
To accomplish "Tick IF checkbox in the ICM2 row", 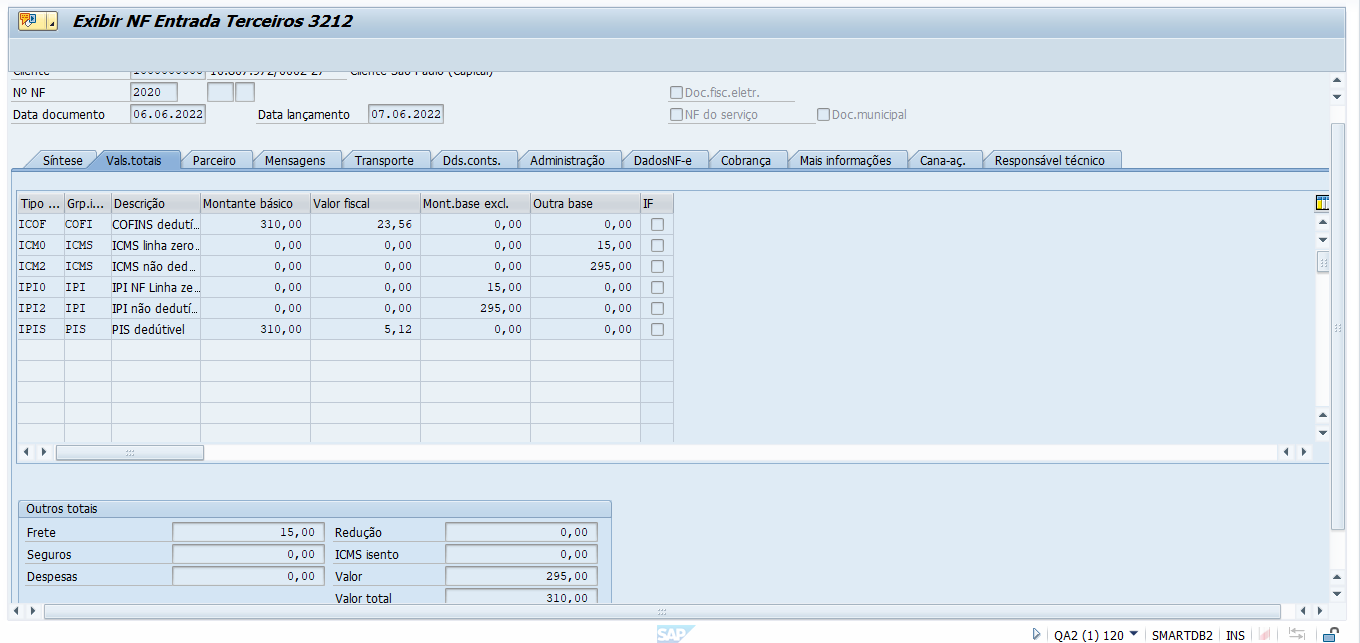I will coord(657,267).
